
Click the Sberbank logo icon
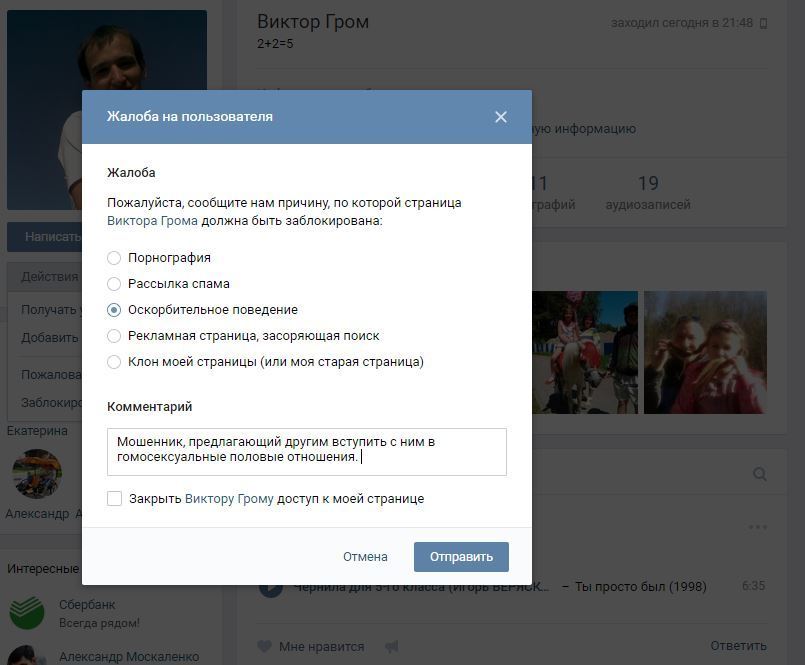tap(29, 612)
